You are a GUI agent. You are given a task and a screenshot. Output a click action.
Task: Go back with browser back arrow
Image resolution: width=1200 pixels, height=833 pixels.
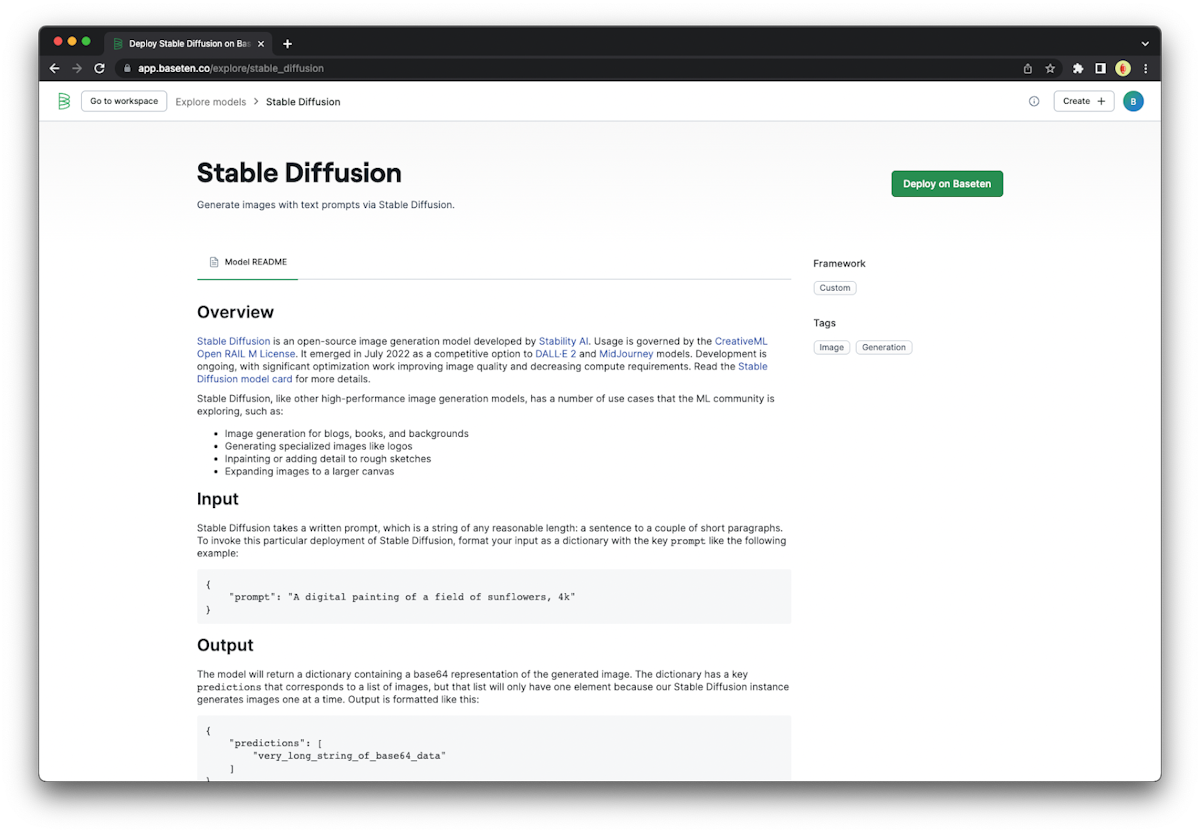(x=55, y=69)
